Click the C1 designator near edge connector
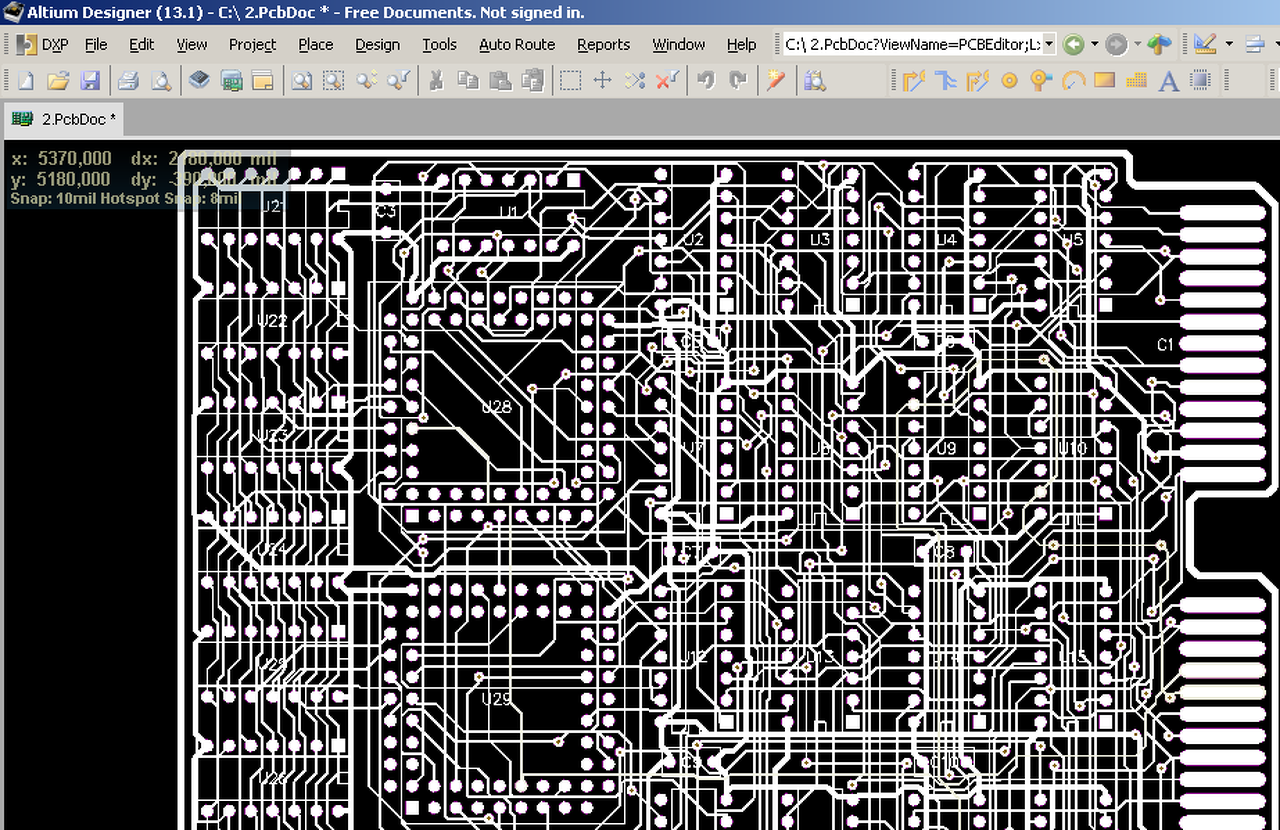Viewport: 1280px width, 830px height. coord(1165,345)
